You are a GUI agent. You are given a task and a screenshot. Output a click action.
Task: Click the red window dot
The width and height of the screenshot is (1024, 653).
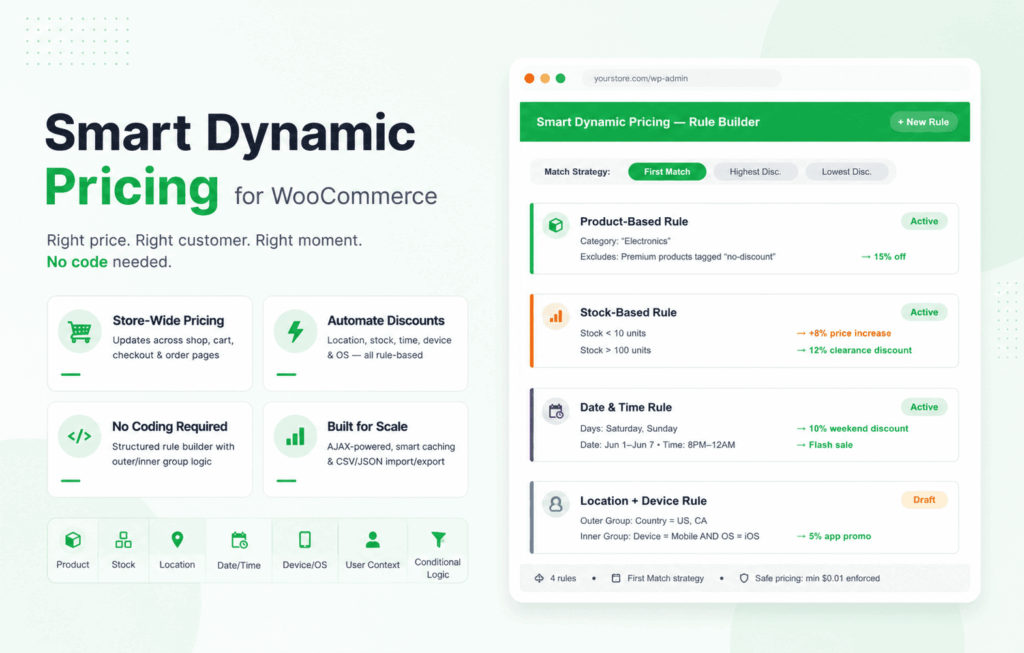[529, 78]
